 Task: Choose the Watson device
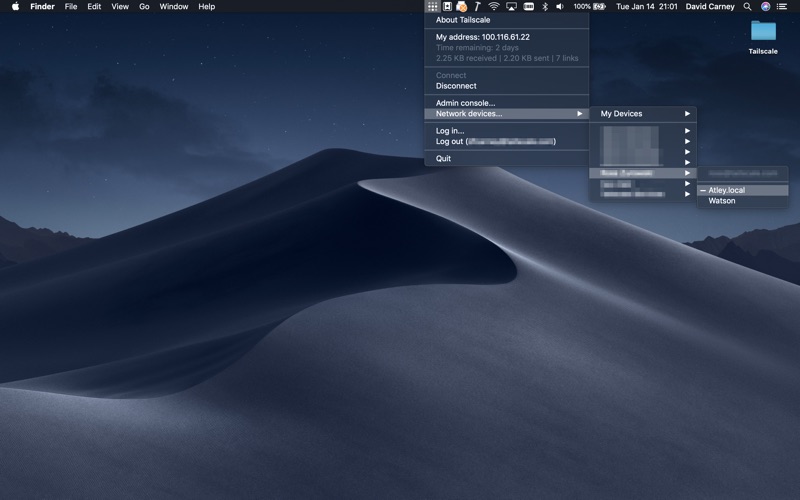(722, 201)
